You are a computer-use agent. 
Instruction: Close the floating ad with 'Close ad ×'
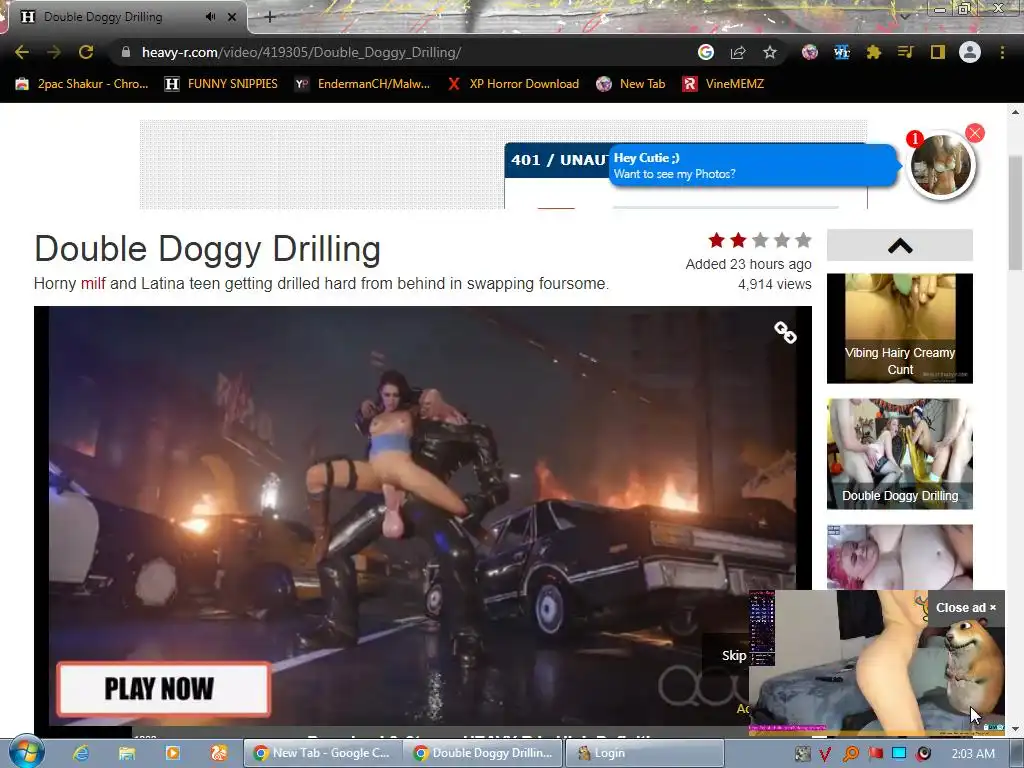click(x=966, y=607)
